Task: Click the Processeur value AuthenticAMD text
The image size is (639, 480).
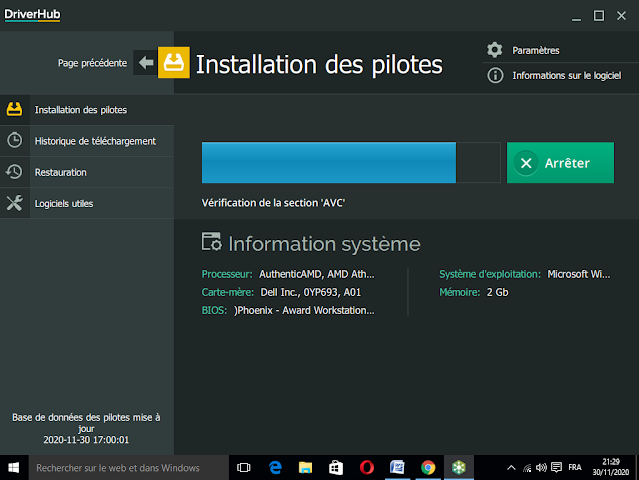Action: [317, 274]
